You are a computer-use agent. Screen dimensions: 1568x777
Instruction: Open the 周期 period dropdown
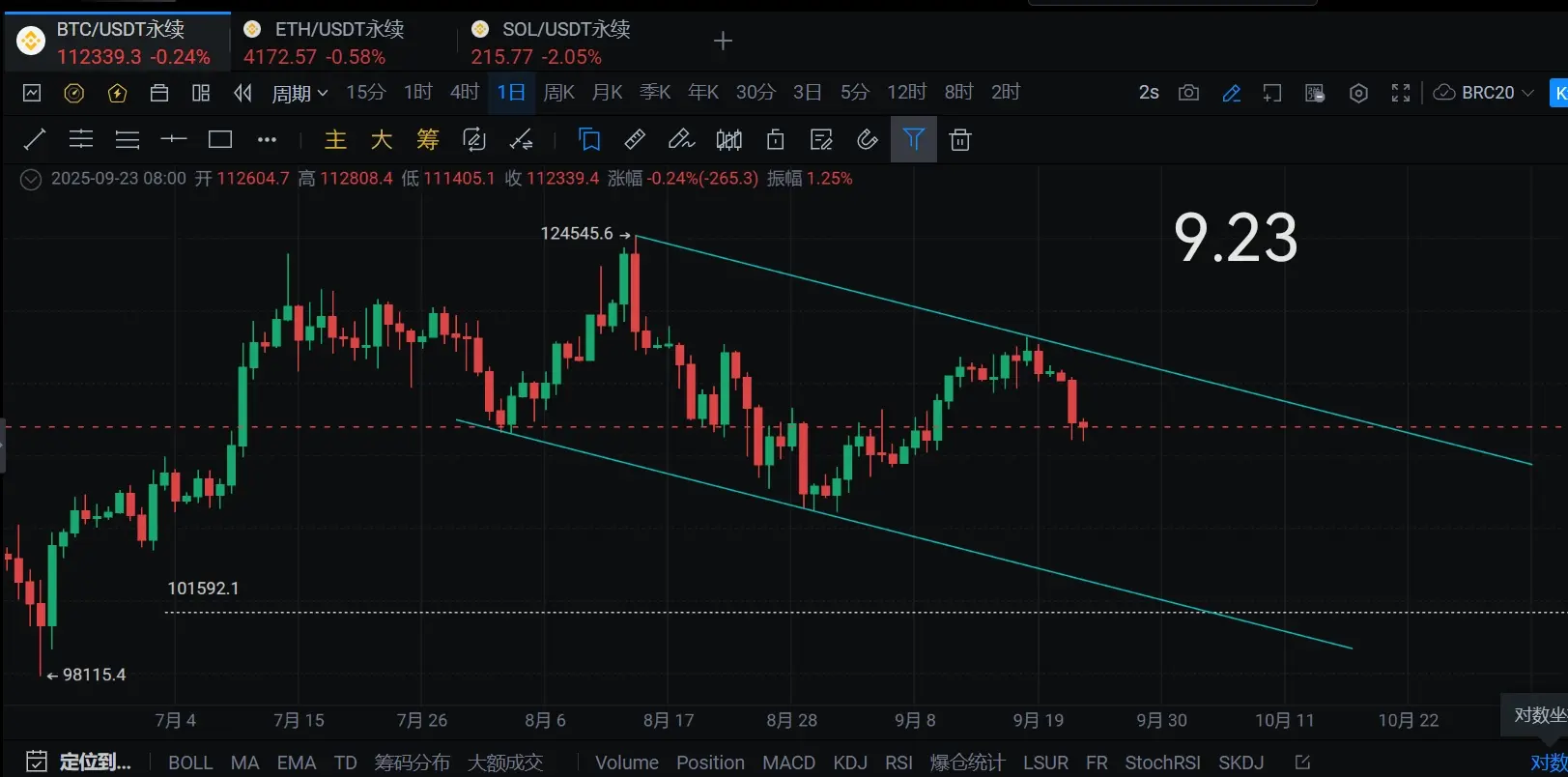(x=299, y=93)
